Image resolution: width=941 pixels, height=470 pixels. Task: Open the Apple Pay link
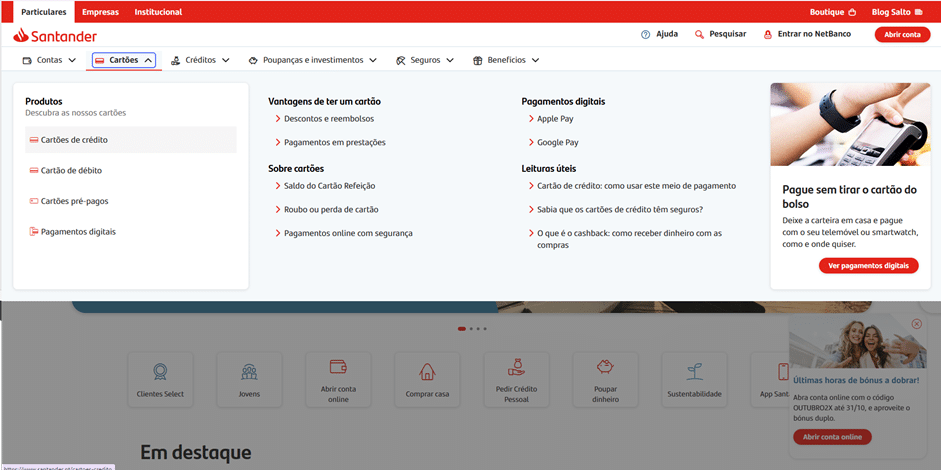(554, 118)
